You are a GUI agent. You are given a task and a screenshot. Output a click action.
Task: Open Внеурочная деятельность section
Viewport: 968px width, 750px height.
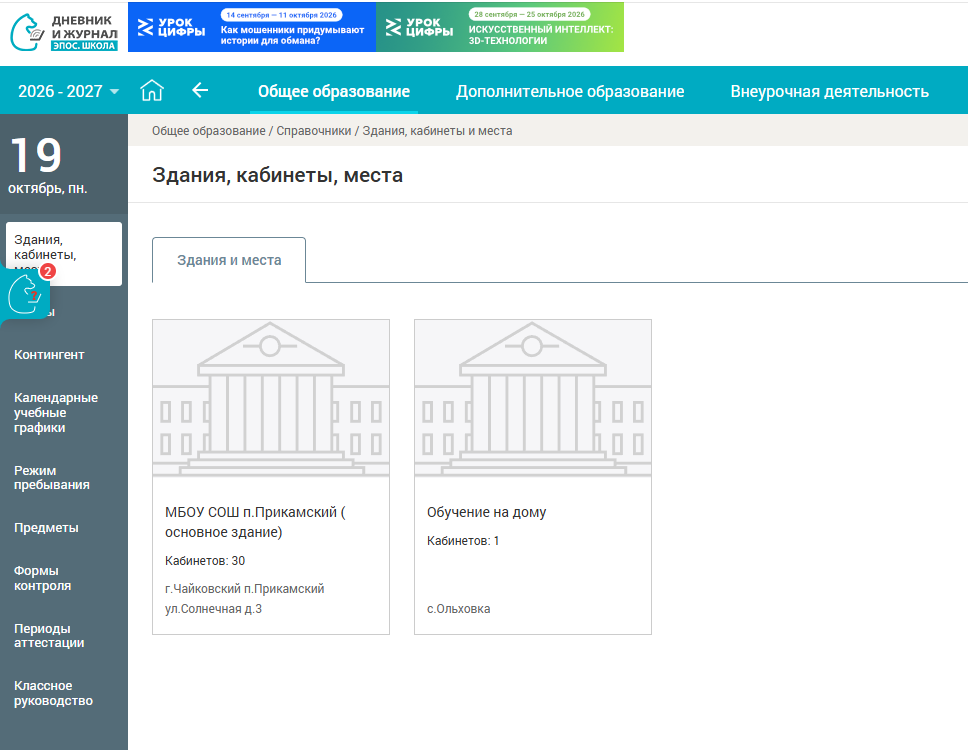tap(829, 91)
